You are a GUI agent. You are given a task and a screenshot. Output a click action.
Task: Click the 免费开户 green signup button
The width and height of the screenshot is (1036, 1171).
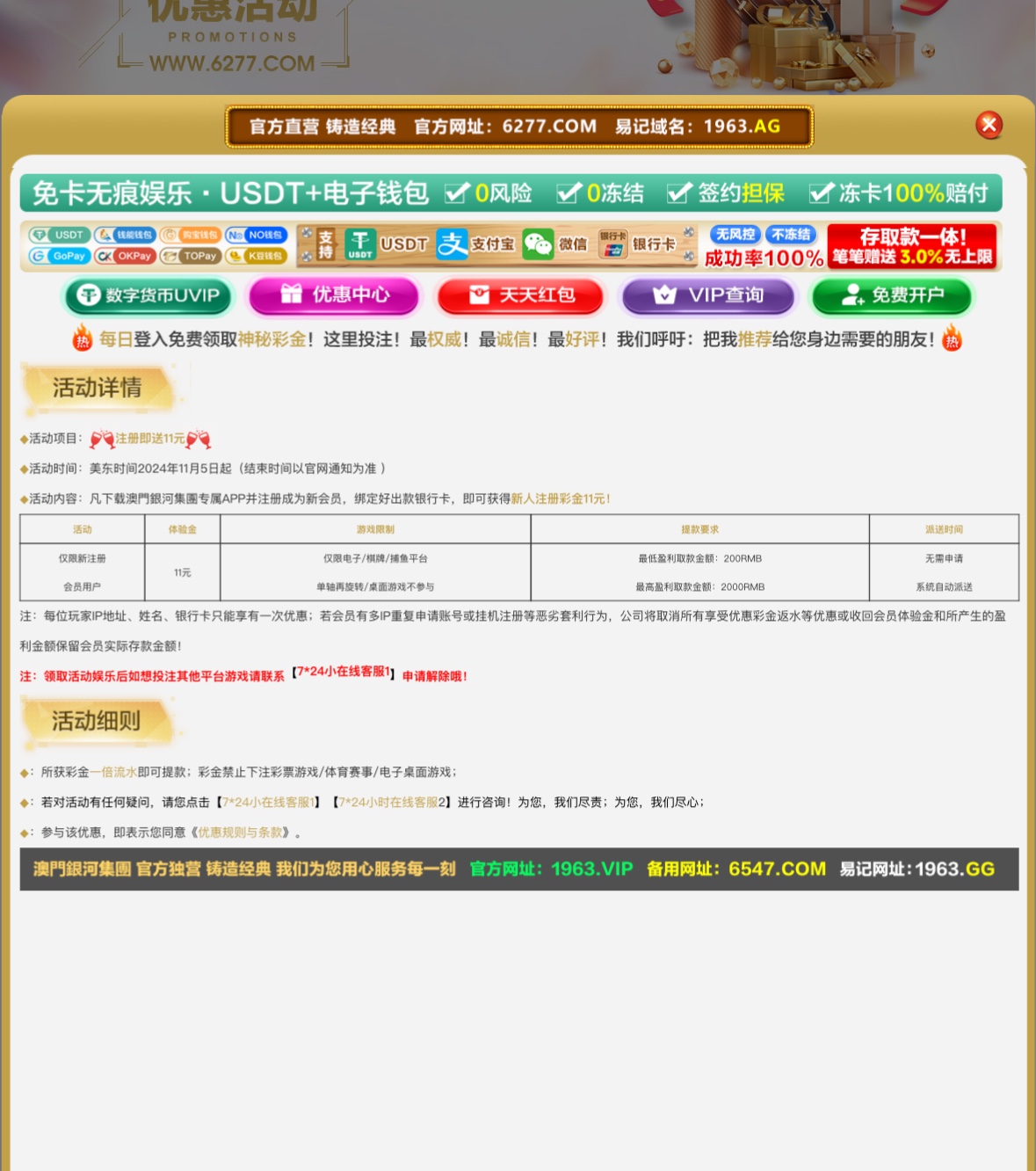pos(892,296)
